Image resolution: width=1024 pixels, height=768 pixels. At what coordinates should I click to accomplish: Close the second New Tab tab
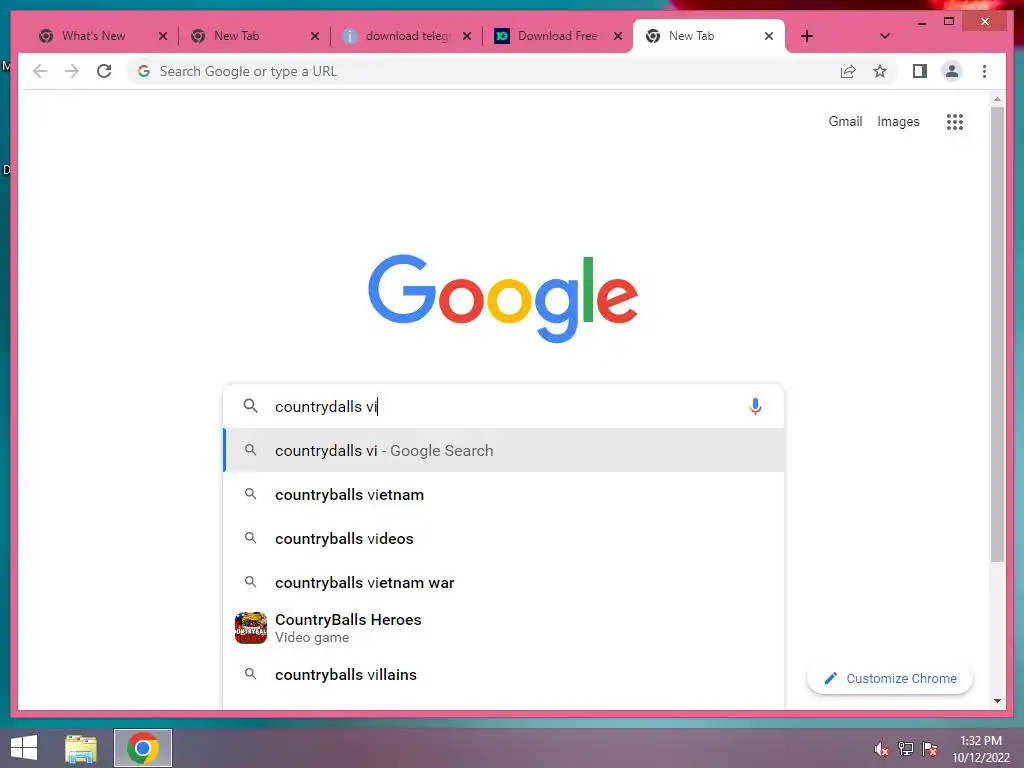[315, 36]
